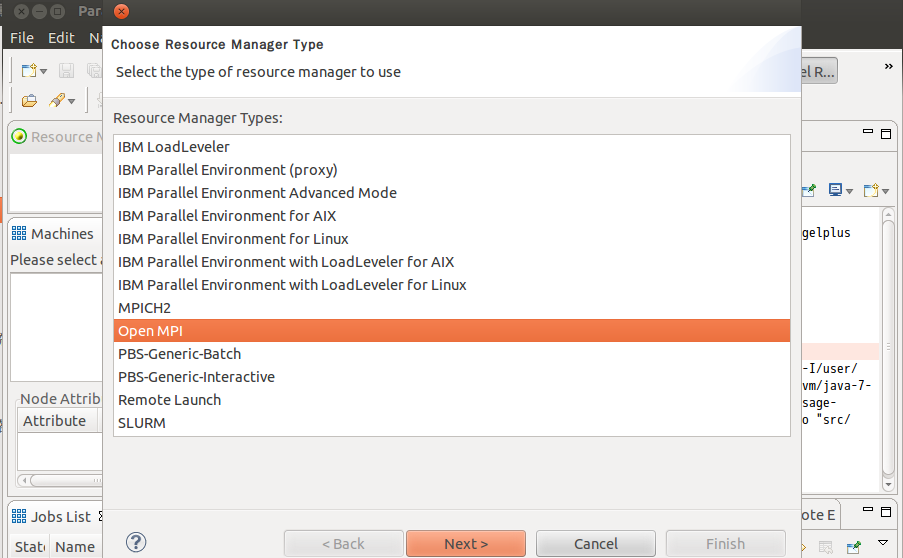903x558 pixels.
Task: Open dropdown next to the console monitor icon
Action: pyautogui.click(x=849, y=191)
